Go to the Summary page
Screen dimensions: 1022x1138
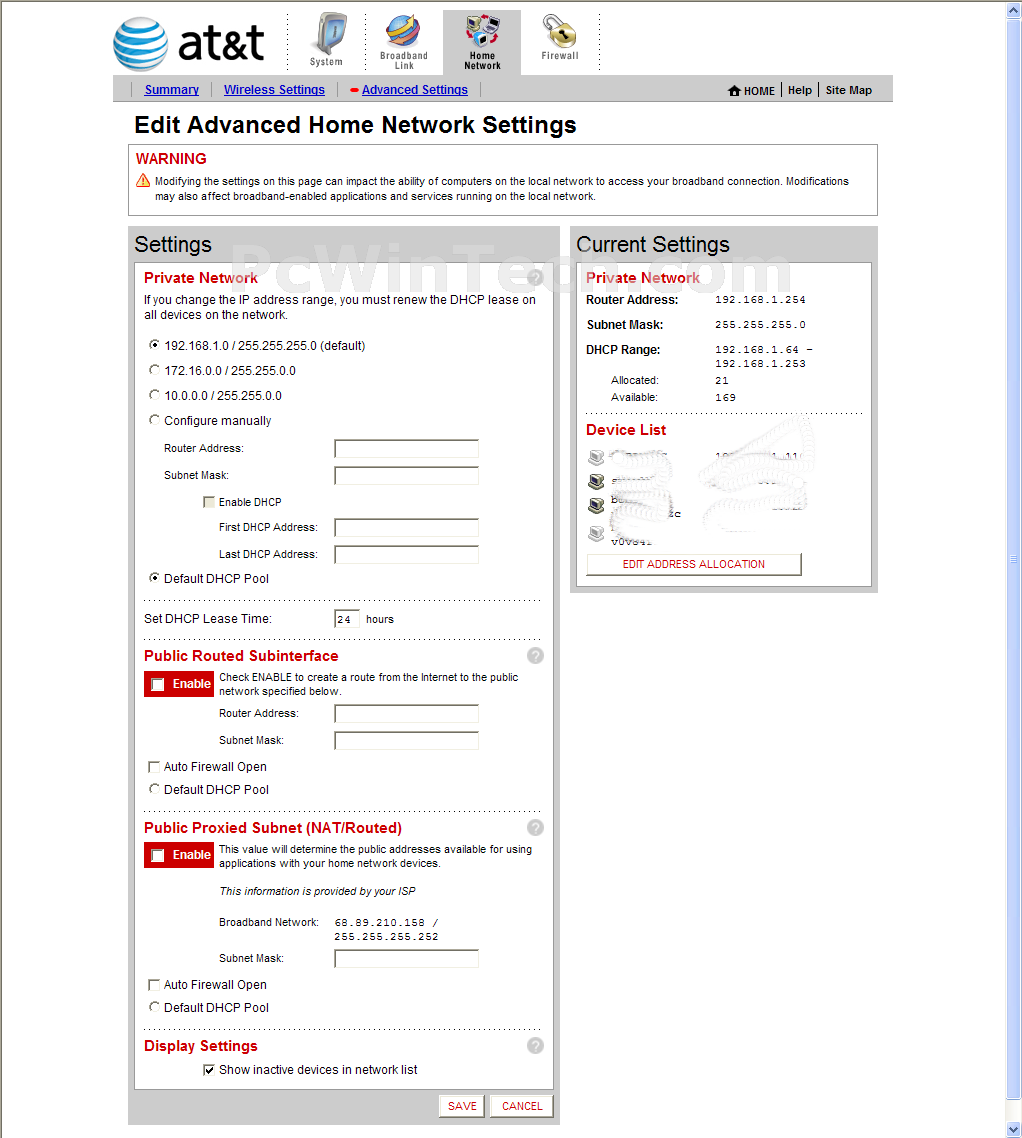click(x=171, y=89)
